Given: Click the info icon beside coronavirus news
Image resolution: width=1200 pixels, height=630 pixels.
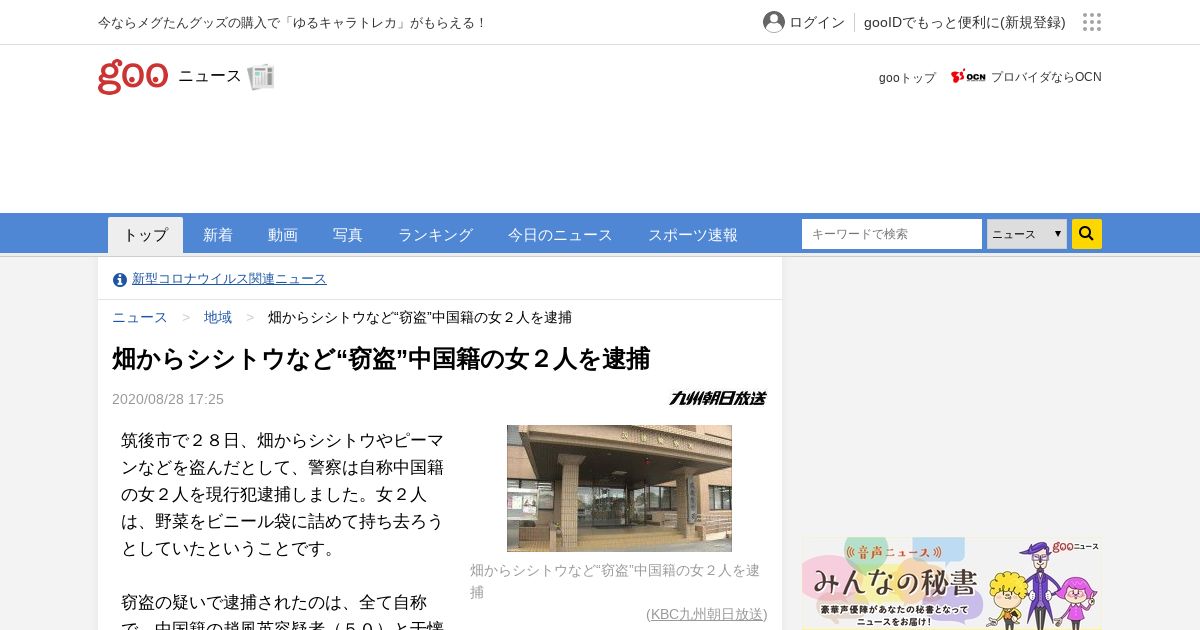Looking at the screenshot, I should tap(120, 279).
